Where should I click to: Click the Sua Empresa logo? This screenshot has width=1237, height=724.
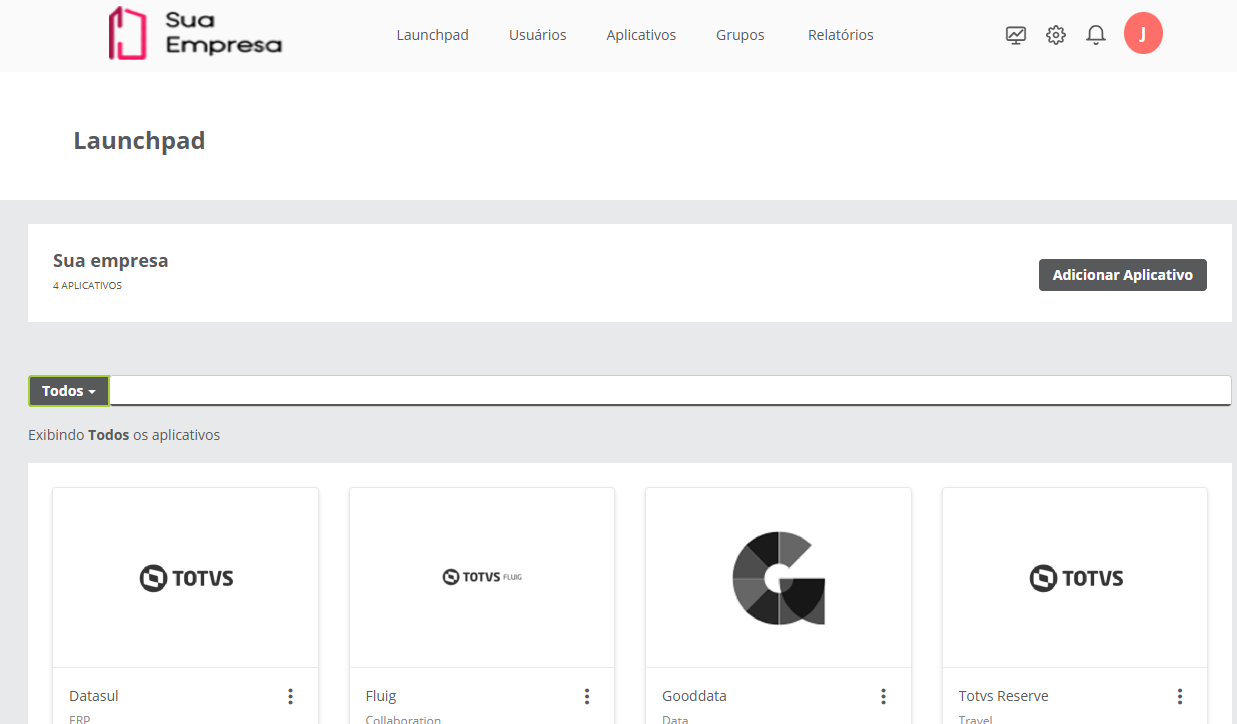(x=195, y=34)
